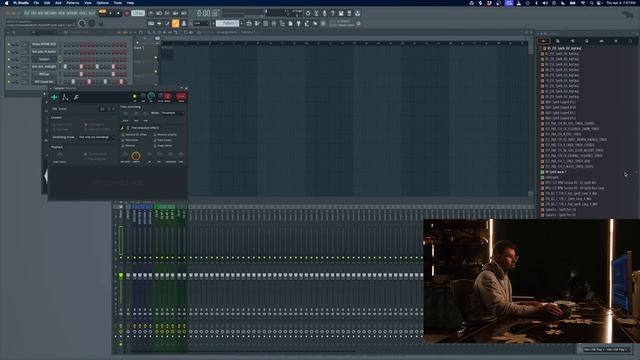Open the pattern selector in toolbar

point(227,23)
